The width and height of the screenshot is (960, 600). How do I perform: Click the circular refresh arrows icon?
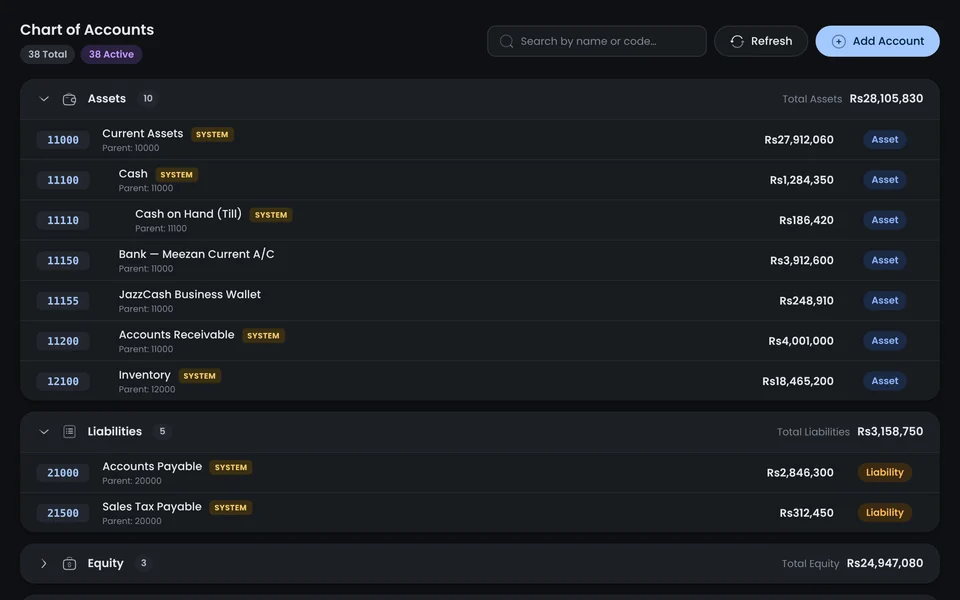point(737,41)
